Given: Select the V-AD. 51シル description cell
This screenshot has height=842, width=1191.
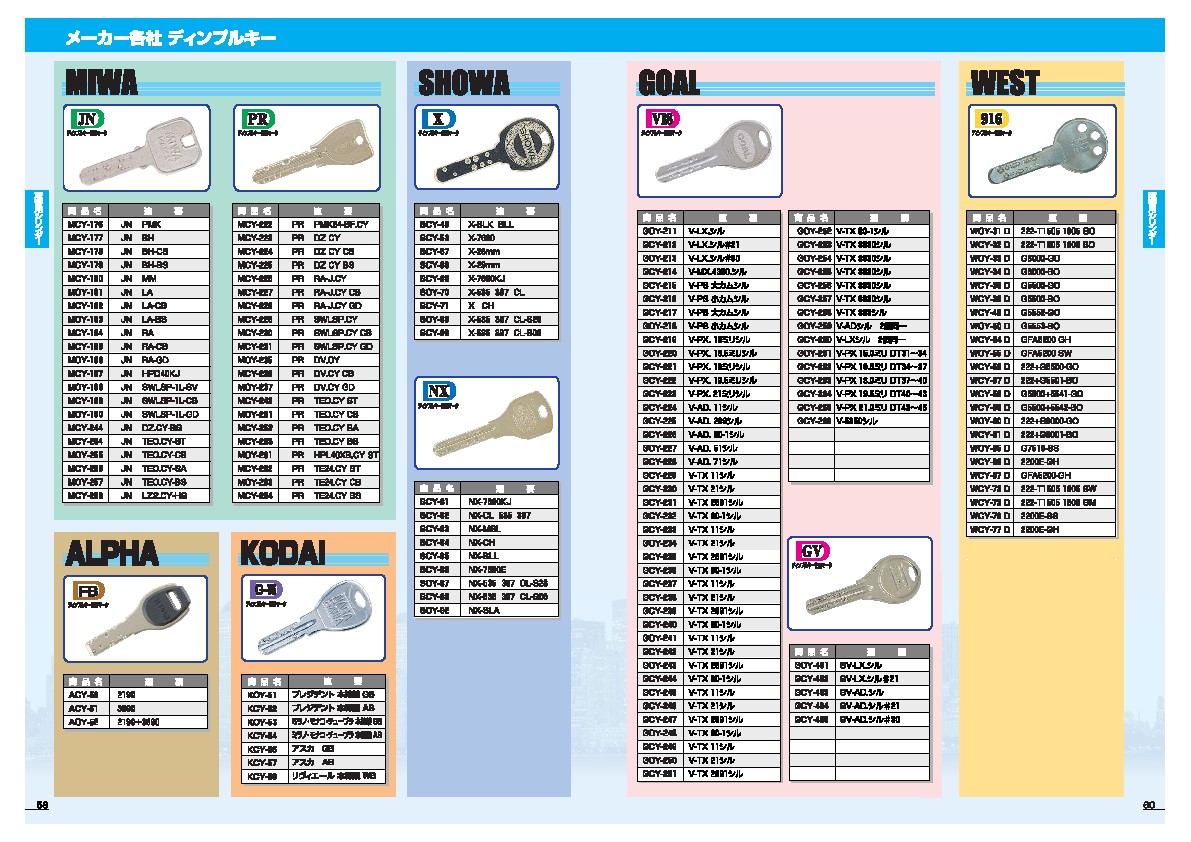Looking at the screenshot, I should click(731, 449).
